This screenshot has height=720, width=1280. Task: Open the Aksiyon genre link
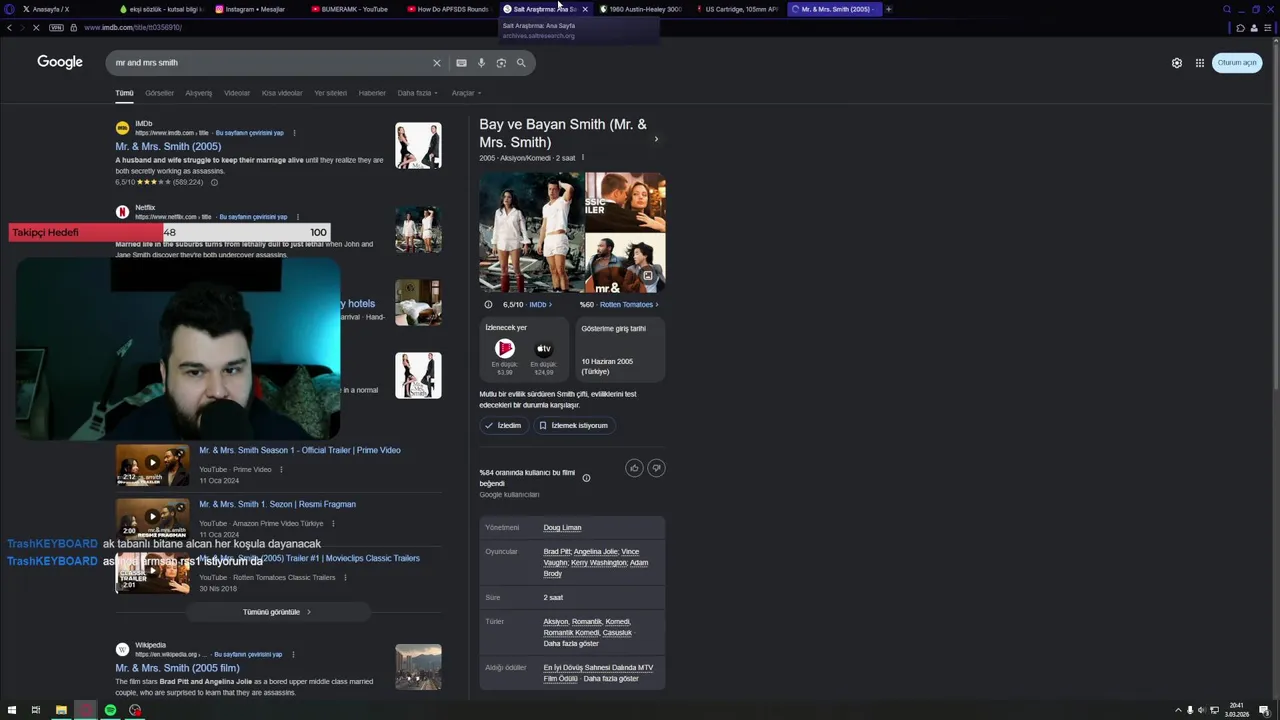(x=555, y=622)
